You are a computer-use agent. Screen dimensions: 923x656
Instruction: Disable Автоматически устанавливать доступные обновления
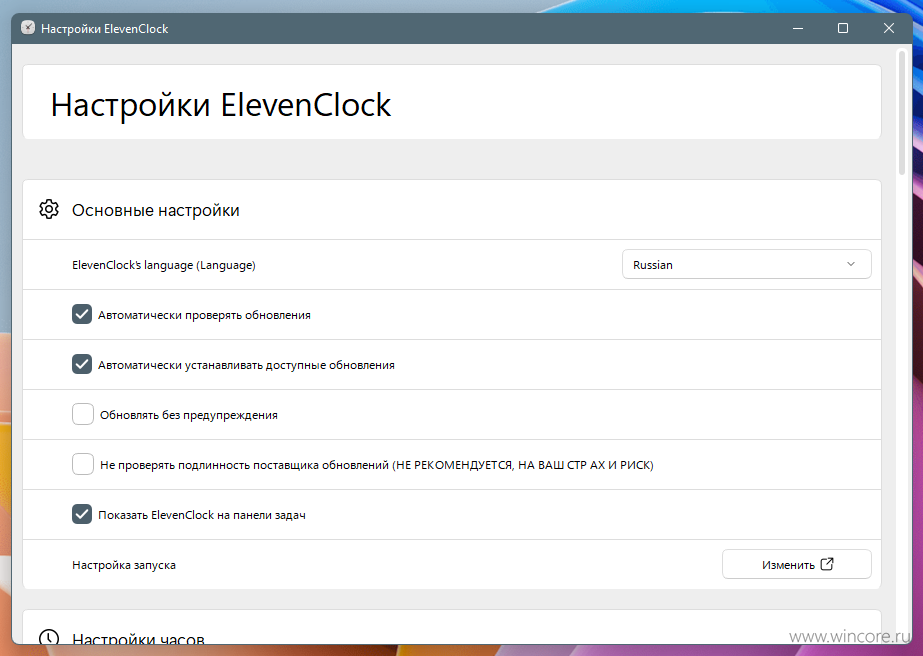82,365
